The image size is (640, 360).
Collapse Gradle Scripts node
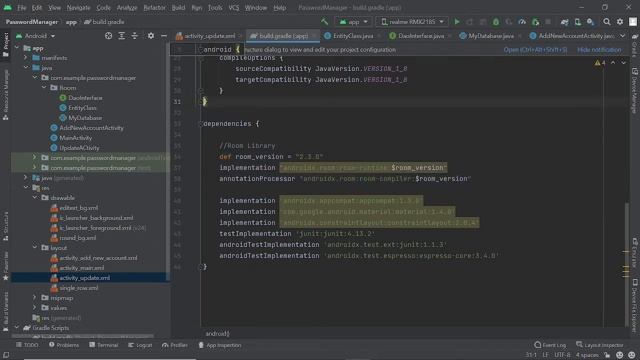(x=17, y=328)
